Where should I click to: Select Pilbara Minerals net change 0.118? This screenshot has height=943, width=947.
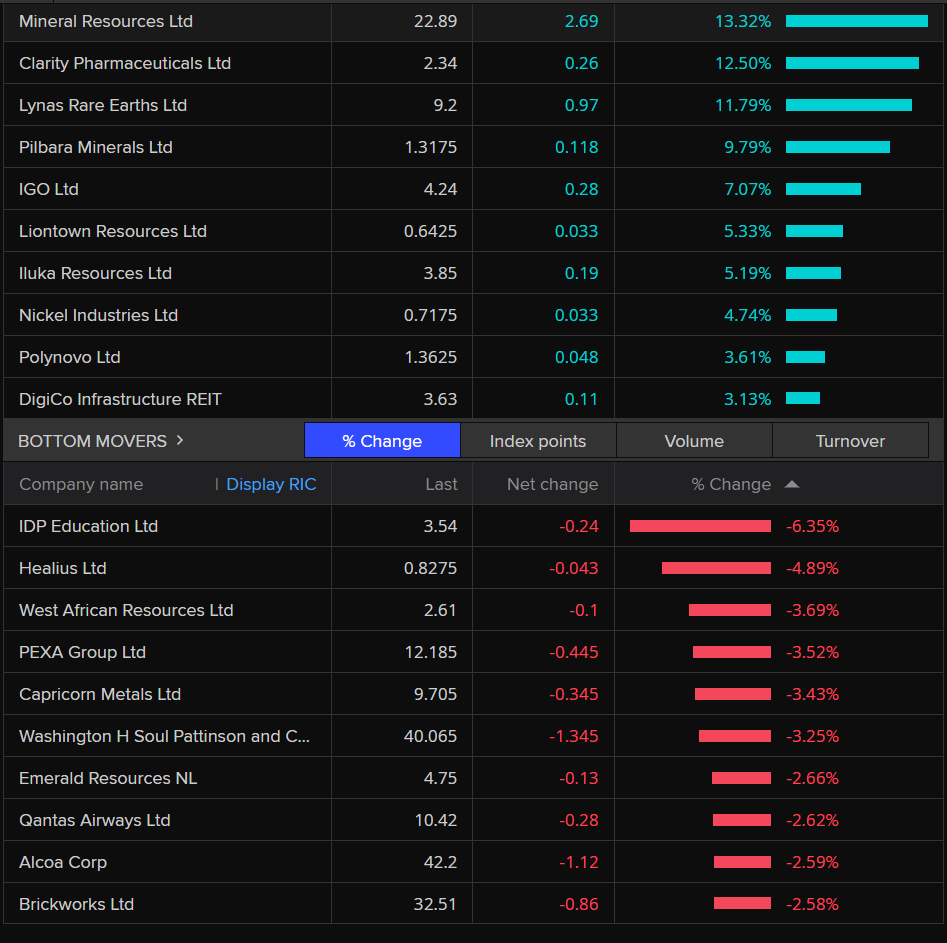[x=577, y=147]
